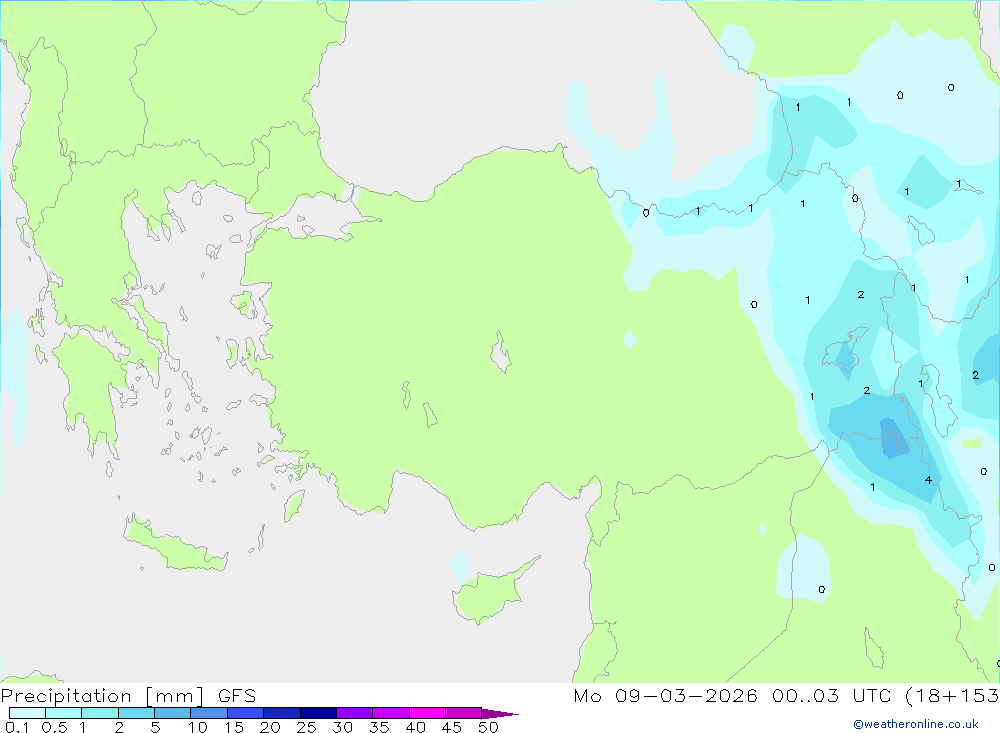This screenshot has width=1000, height=733.
Task: Click the '15' legend tick label
Action: (x=233, y=727)
